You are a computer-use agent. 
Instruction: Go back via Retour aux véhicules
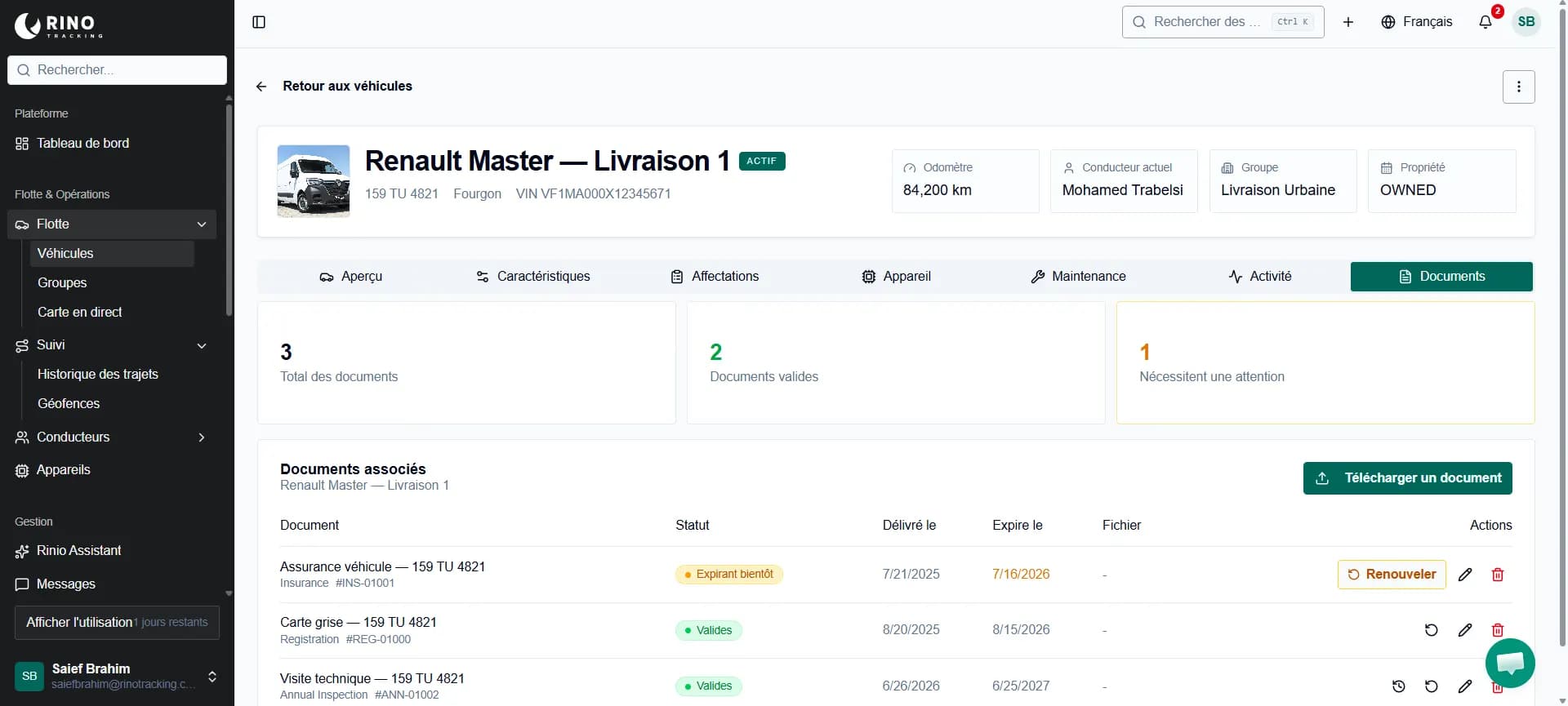coord(347,87)
